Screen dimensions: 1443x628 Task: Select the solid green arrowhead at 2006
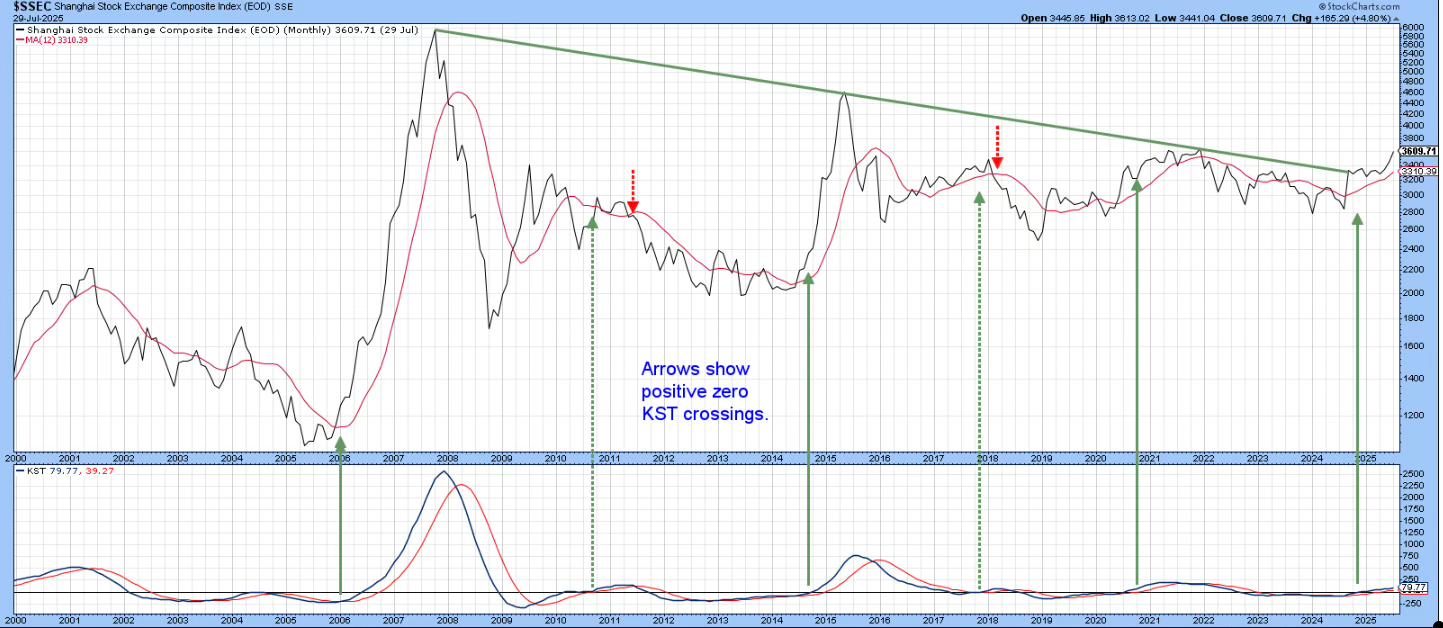click(x=340, y=443)
